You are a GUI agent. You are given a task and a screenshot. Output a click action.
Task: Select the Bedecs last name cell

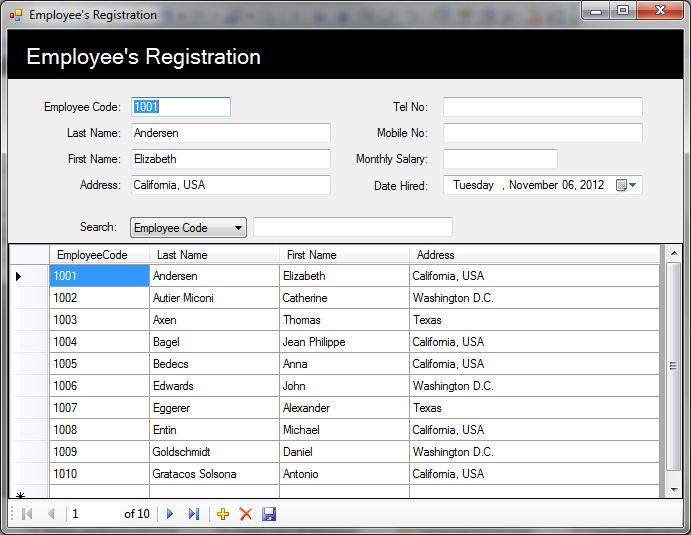215,364
